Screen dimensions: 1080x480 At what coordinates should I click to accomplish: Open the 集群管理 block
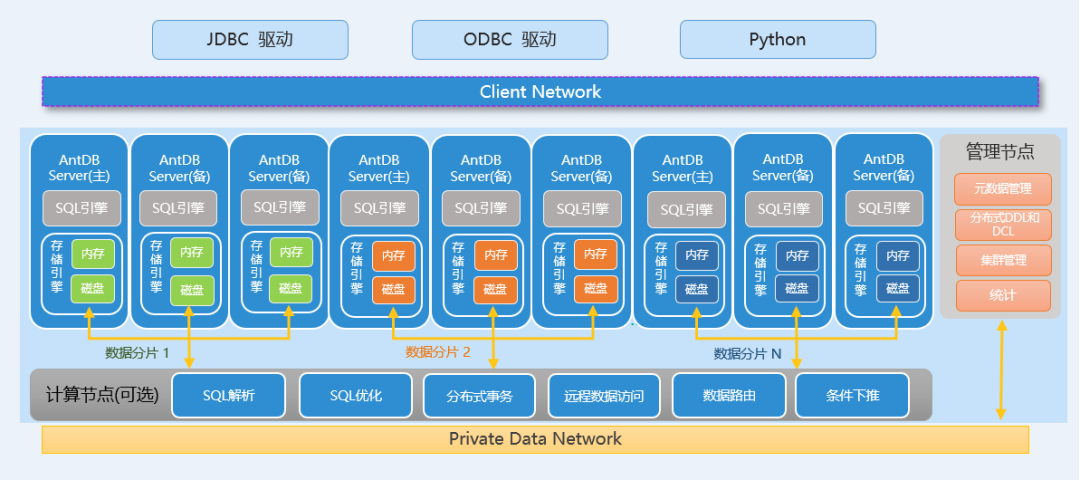tap(1003, 260)
